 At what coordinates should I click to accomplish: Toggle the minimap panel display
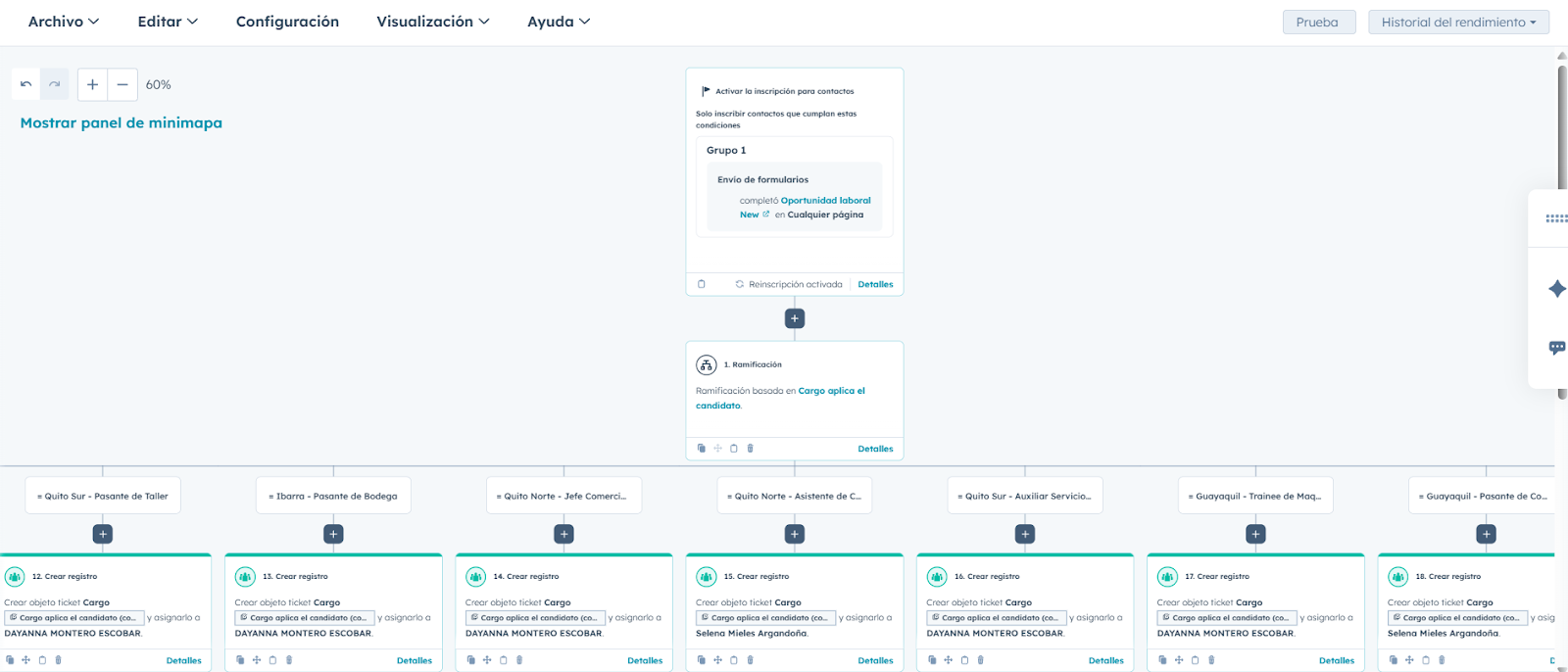pos(122,122)
